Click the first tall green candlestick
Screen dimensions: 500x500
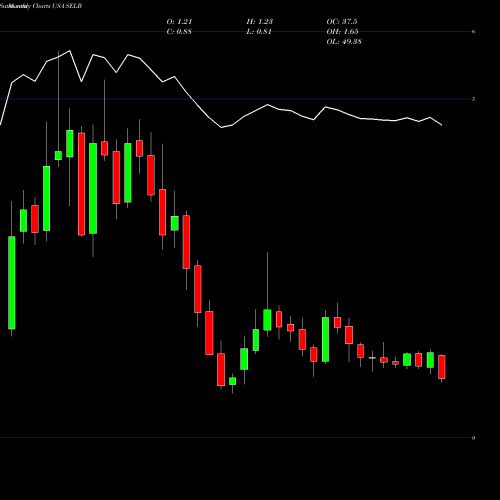point(12,283)
